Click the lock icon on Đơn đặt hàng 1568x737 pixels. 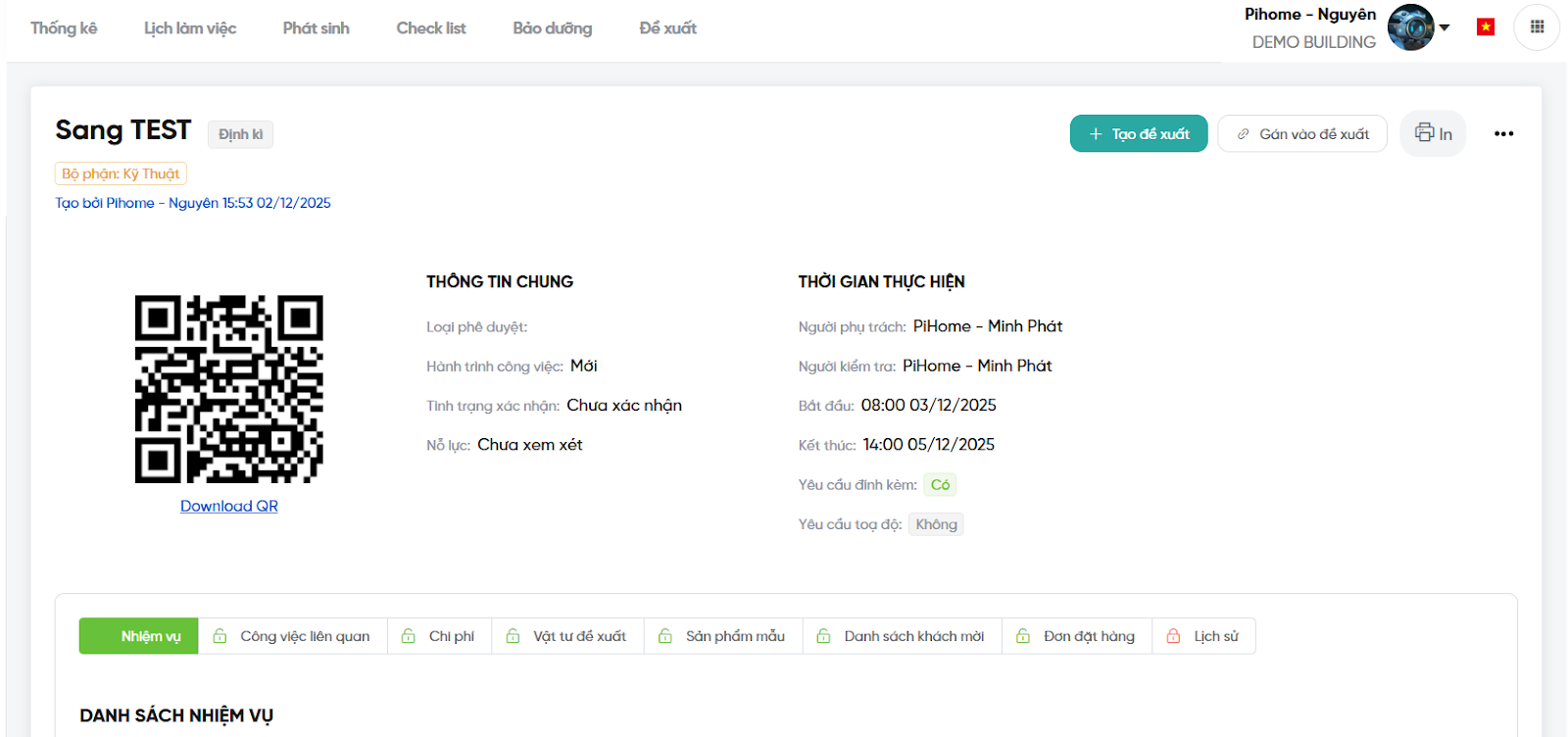(1023, 636)
